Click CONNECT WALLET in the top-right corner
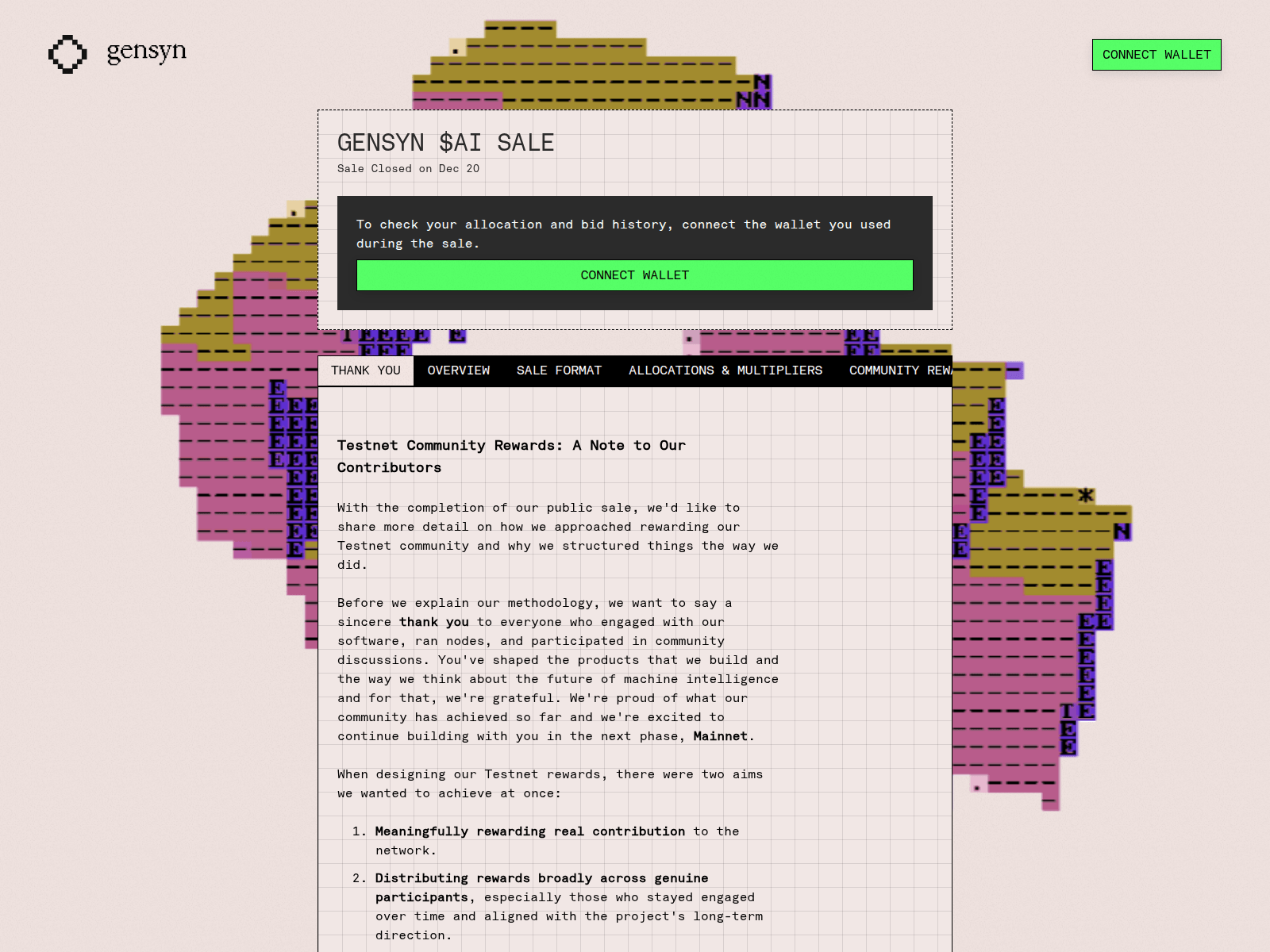1270x952 pixels. [1156, 55]
